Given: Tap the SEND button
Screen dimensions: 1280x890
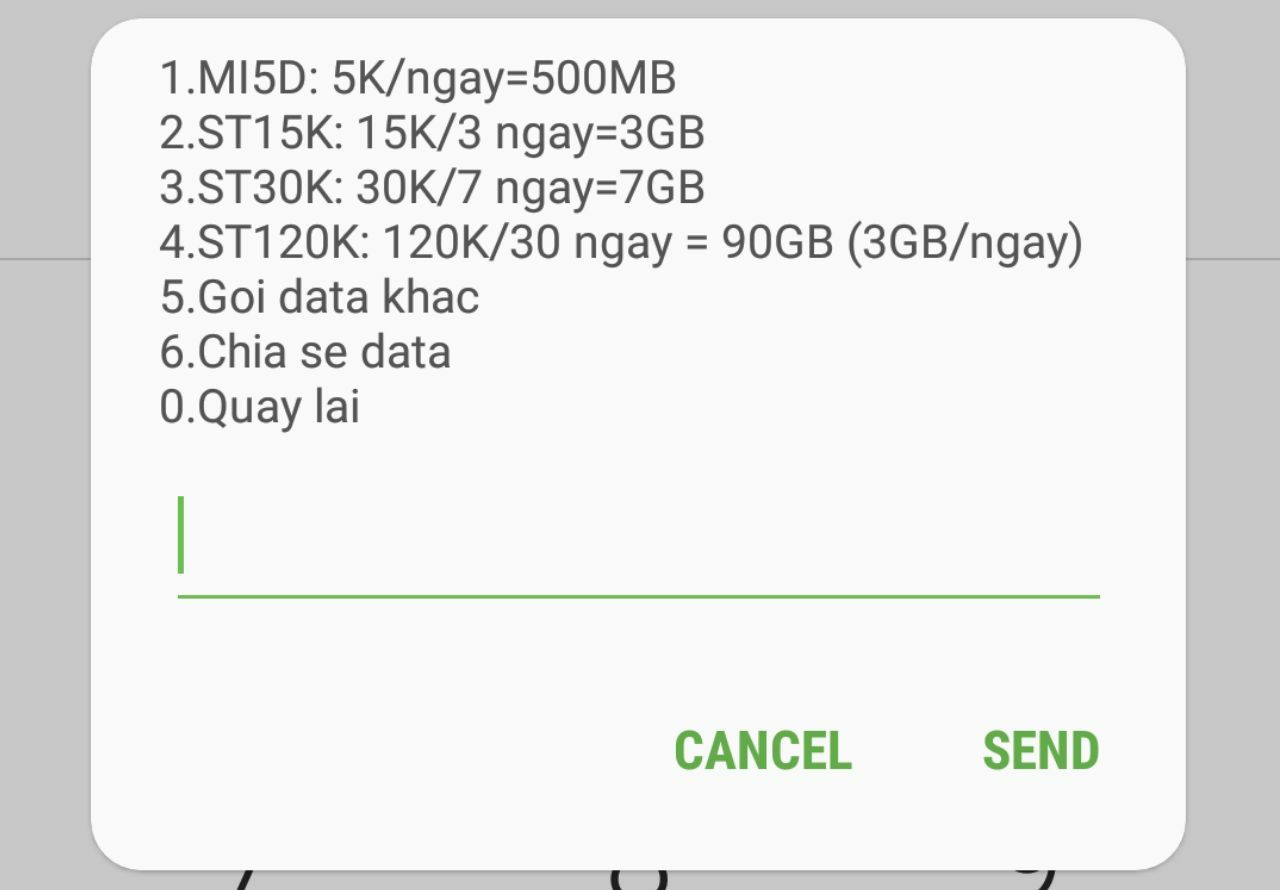Looking at the screenshot, I should point(1040,751).
